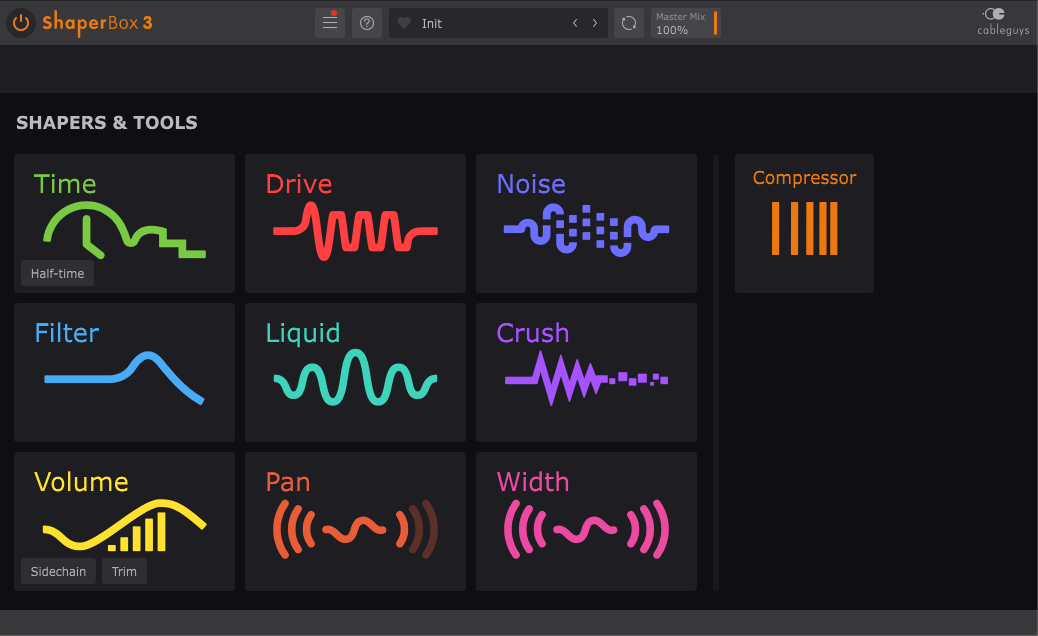The image size is (1038, 636).
Task: Toggle the ShaperBox power button
Action: (x=21, y=23)
